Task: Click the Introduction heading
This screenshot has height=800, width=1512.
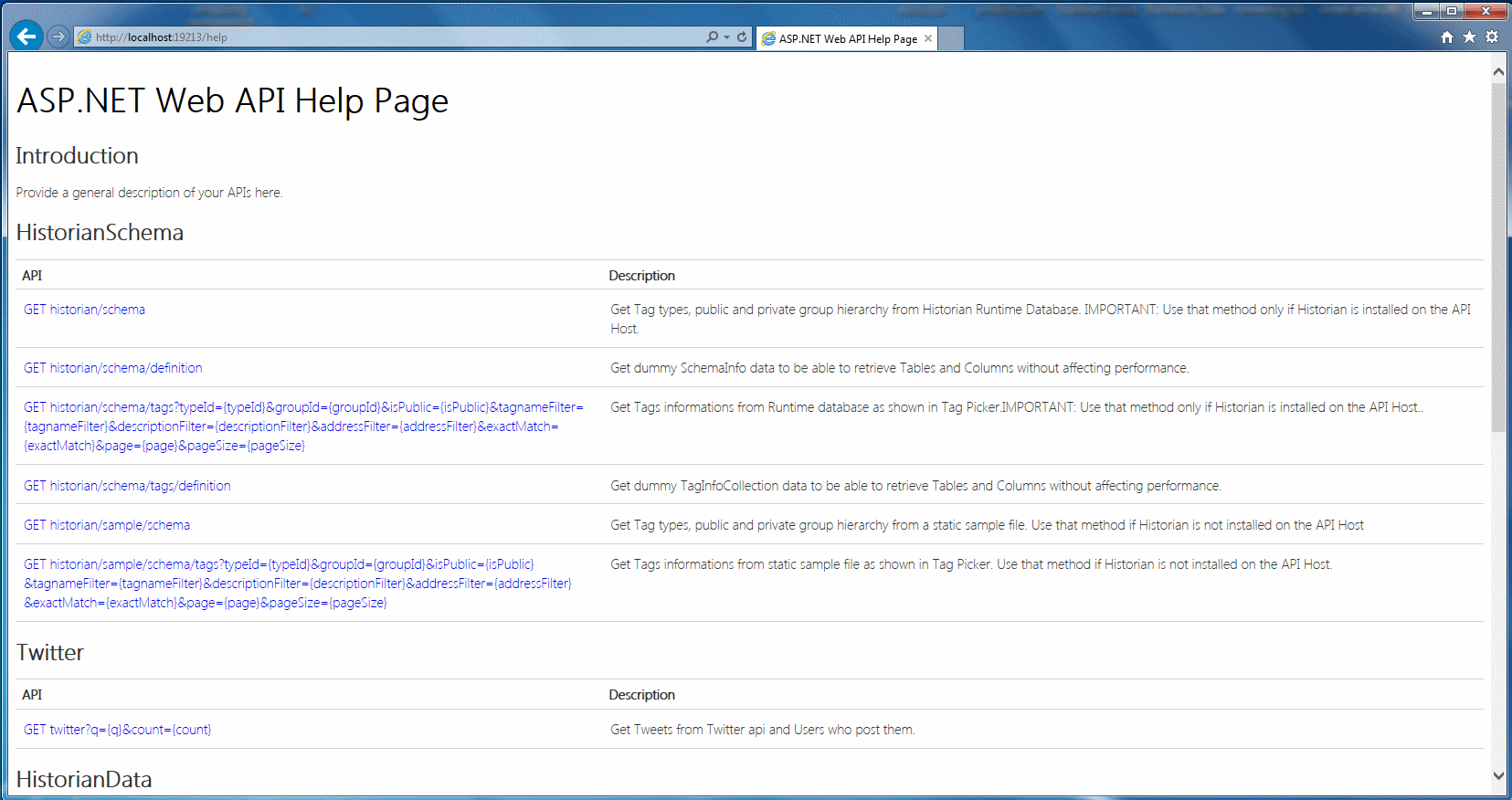Action: tap(77, 155)
